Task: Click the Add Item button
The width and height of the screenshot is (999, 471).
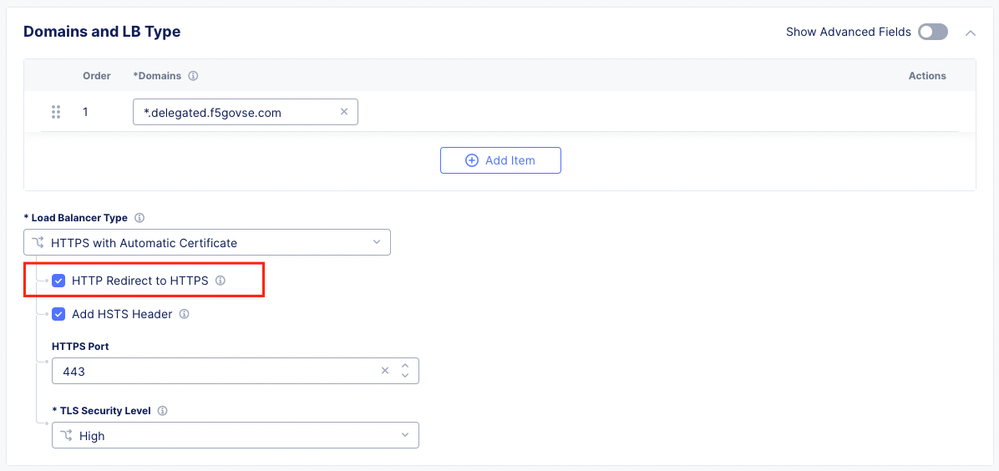Action: coord(500,160)
